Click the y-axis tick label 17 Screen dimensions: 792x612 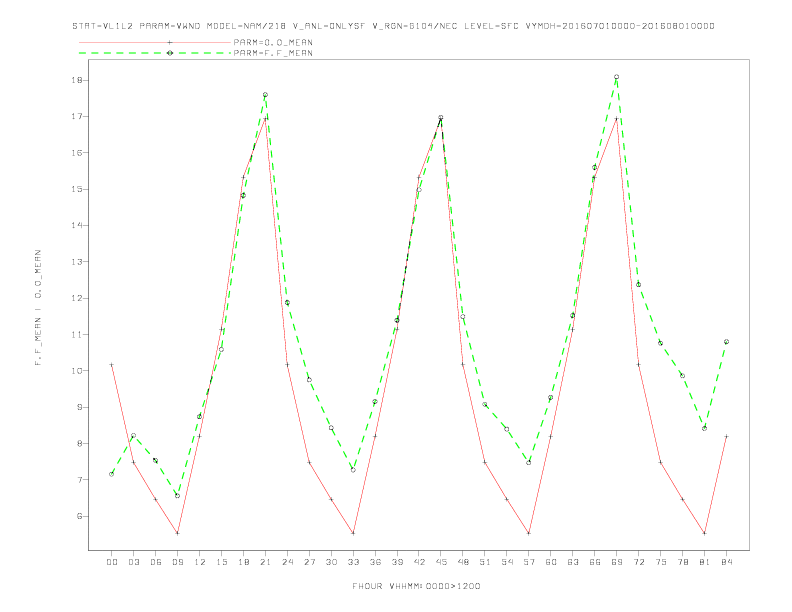tap(77, 117)
